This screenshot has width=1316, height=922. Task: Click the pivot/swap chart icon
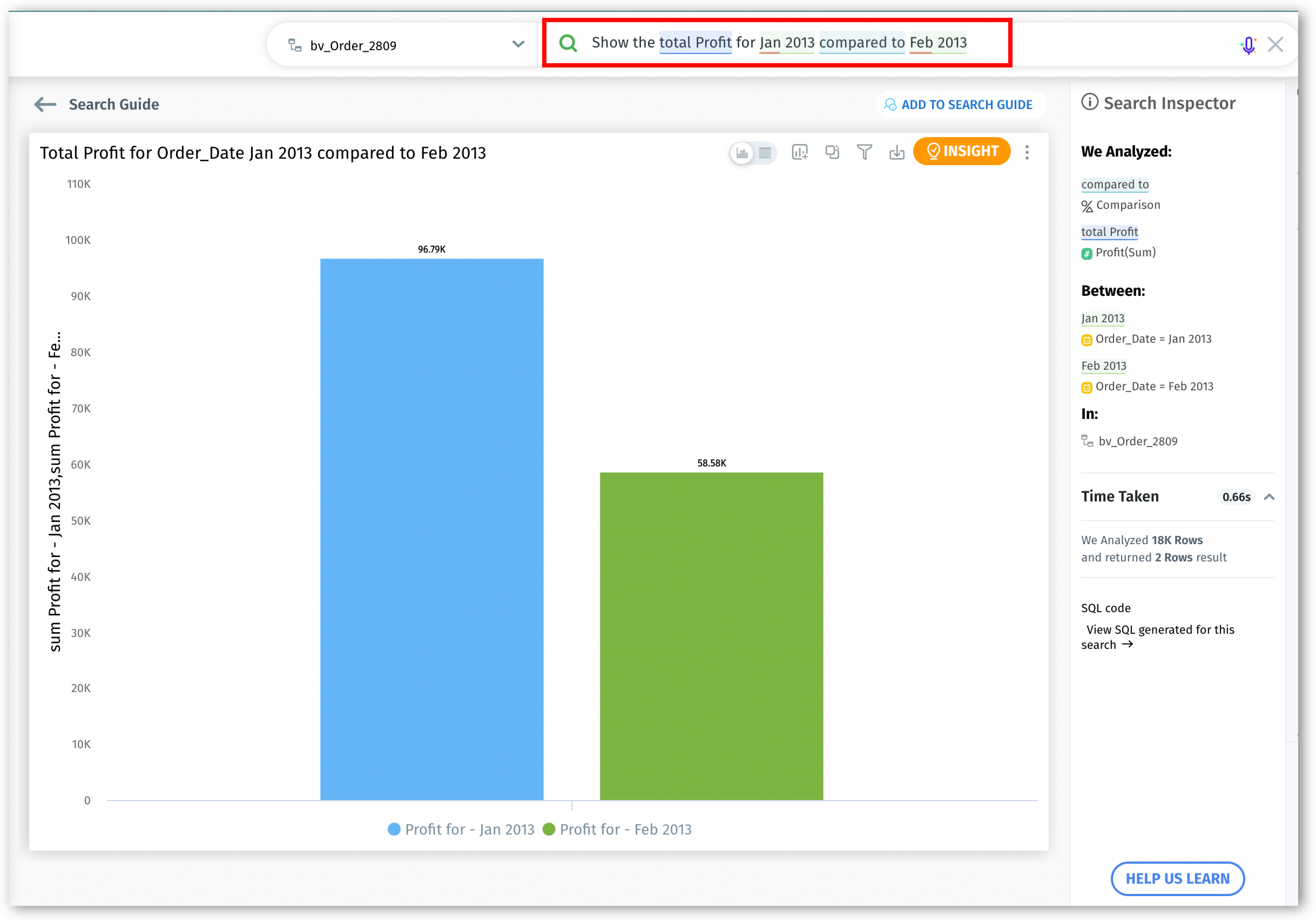832,152
